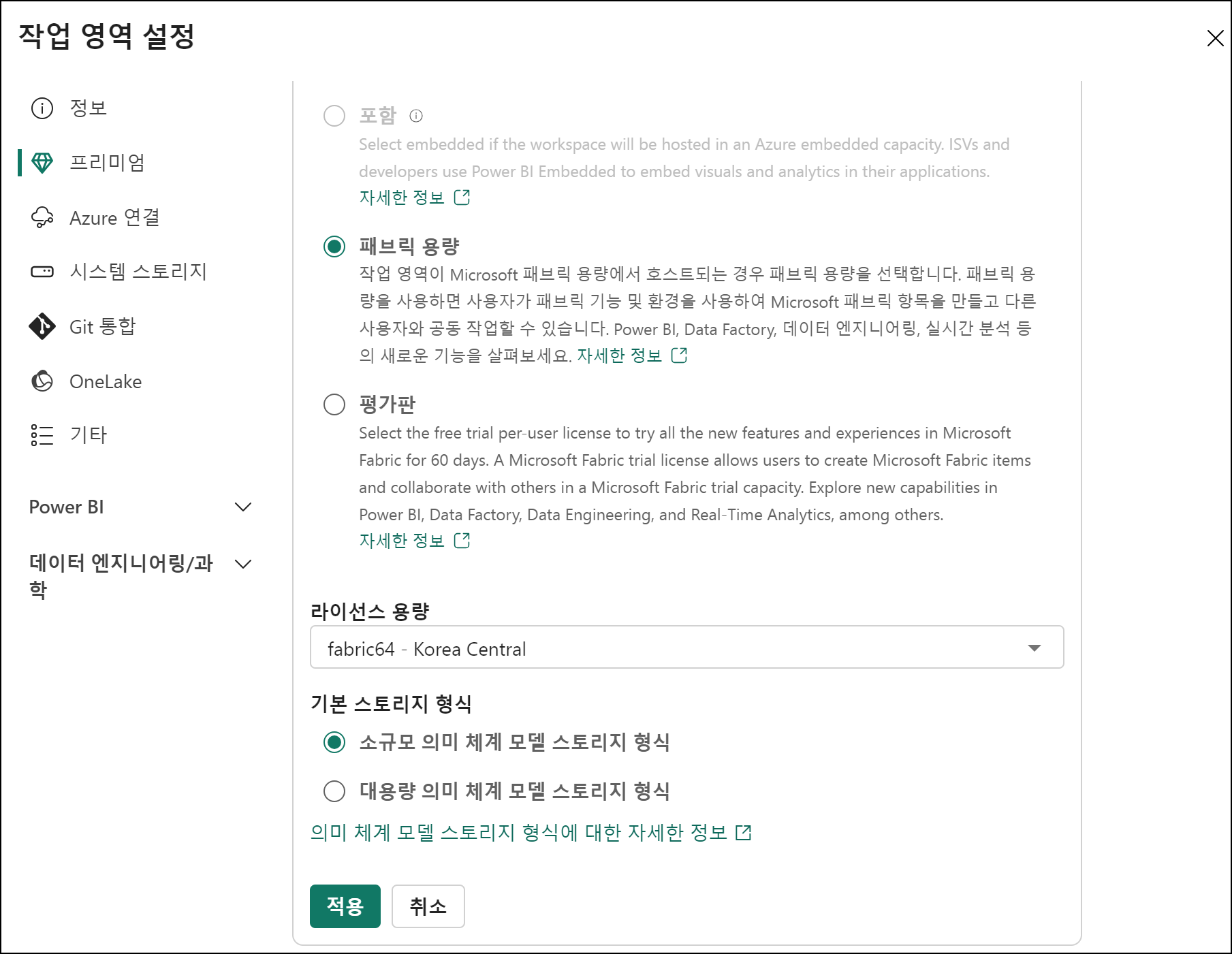Image resolution: width=1232 pixels, height=954 pixels.
Task: Click external link icon under 평가판 description
Action: point(462,540)
